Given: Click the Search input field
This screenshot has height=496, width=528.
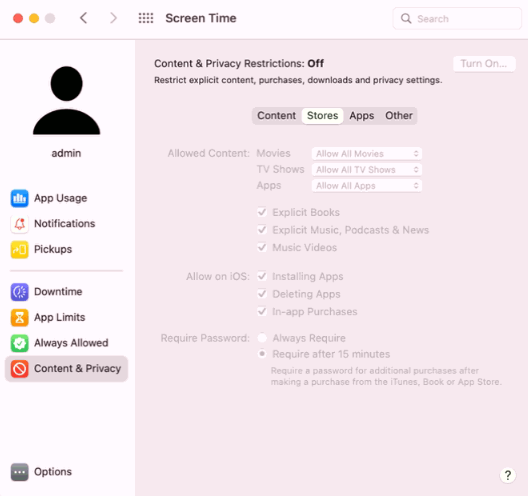Looking at the screenshot, I should [457, 19].
